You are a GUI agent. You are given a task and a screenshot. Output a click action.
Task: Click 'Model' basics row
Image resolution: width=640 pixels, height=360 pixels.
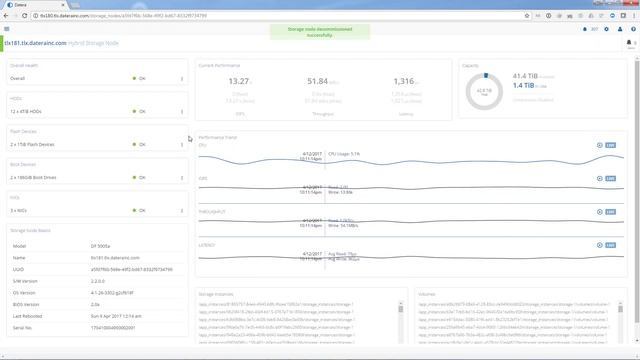click(x=98, y=246)
